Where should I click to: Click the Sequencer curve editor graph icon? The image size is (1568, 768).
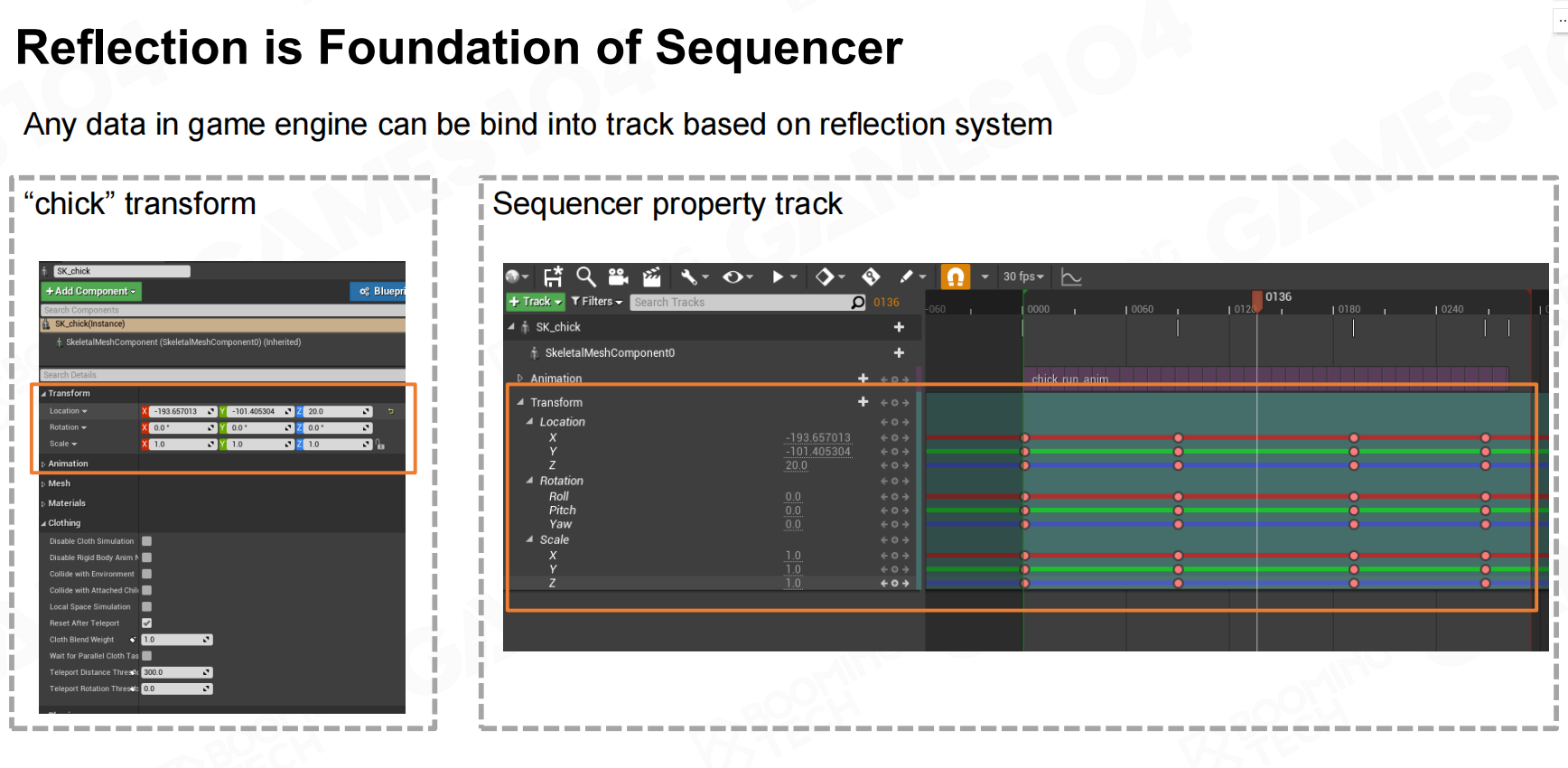pos(1071,276)
